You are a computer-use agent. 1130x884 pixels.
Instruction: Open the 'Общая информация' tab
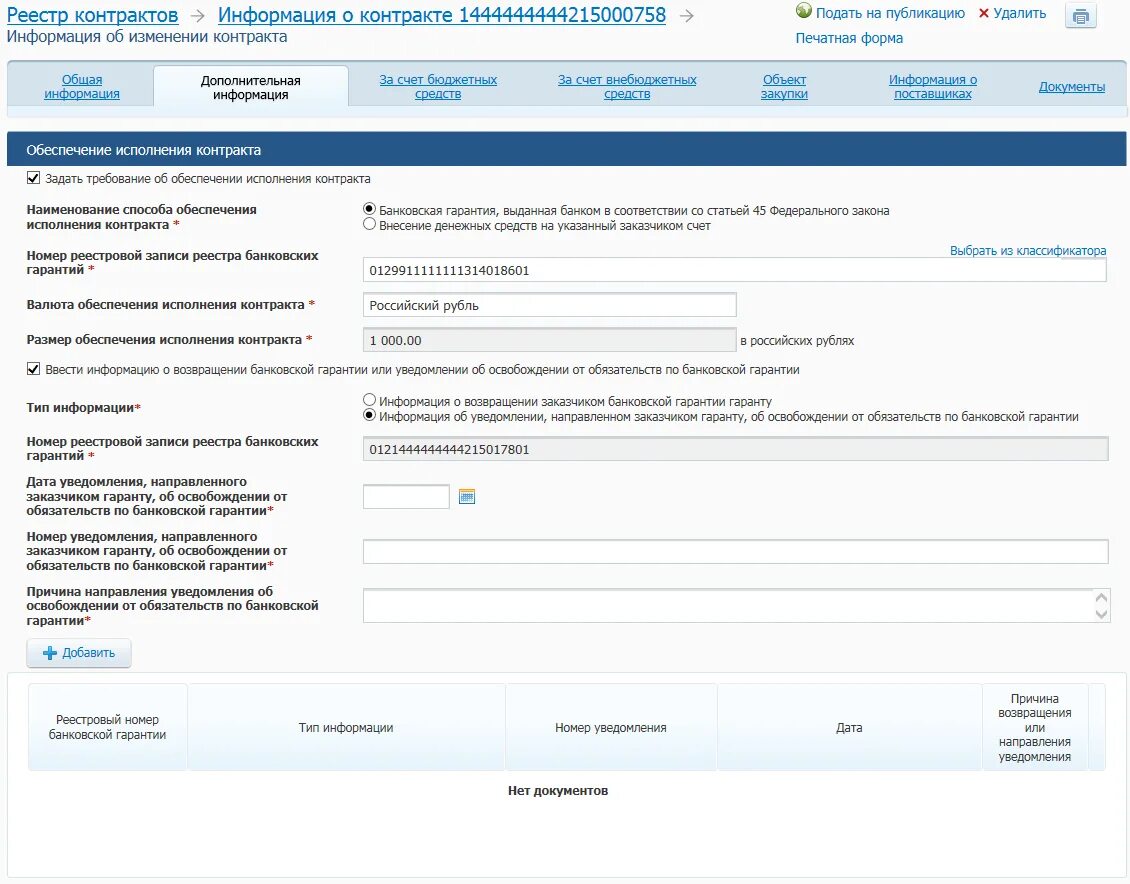click(81, 86)
